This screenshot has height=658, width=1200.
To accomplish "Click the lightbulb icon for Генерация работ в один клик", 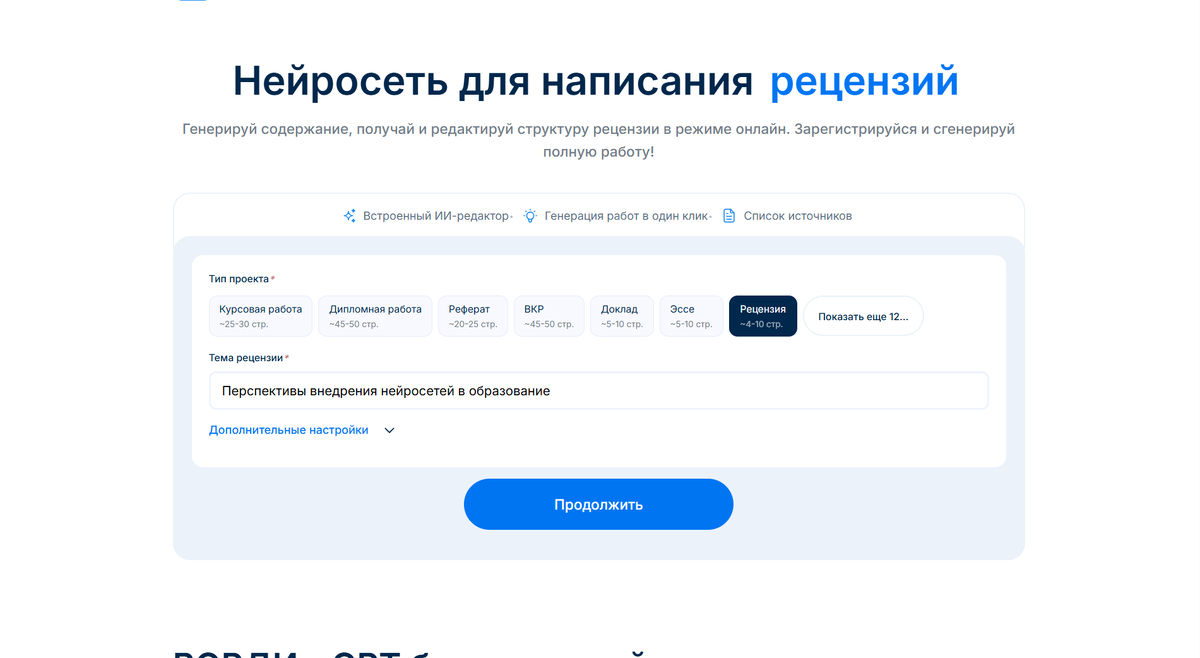I will [530, 215].
